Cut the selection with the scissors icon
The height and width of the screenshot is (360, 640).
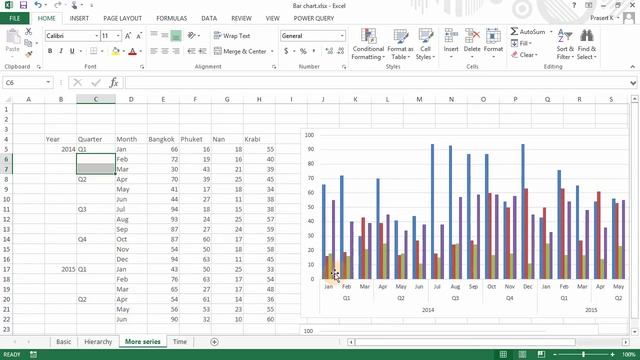click(28, 32)
